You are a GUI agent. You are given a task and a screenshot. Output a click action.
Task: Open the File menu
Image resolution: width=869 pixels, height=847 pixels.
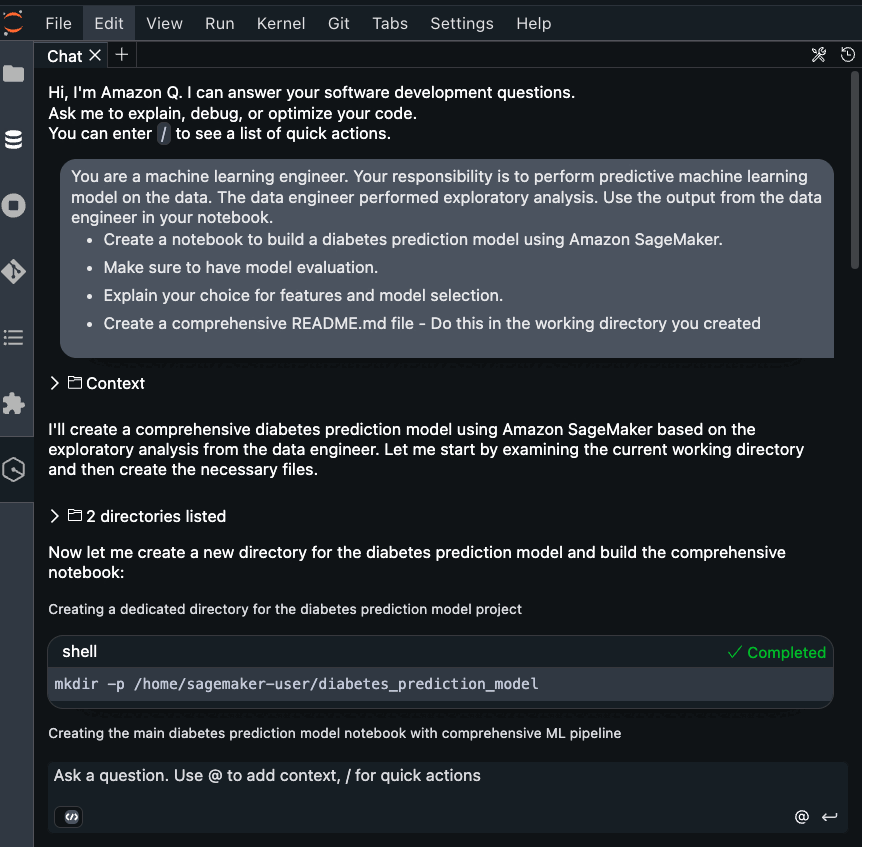[58, 23]
